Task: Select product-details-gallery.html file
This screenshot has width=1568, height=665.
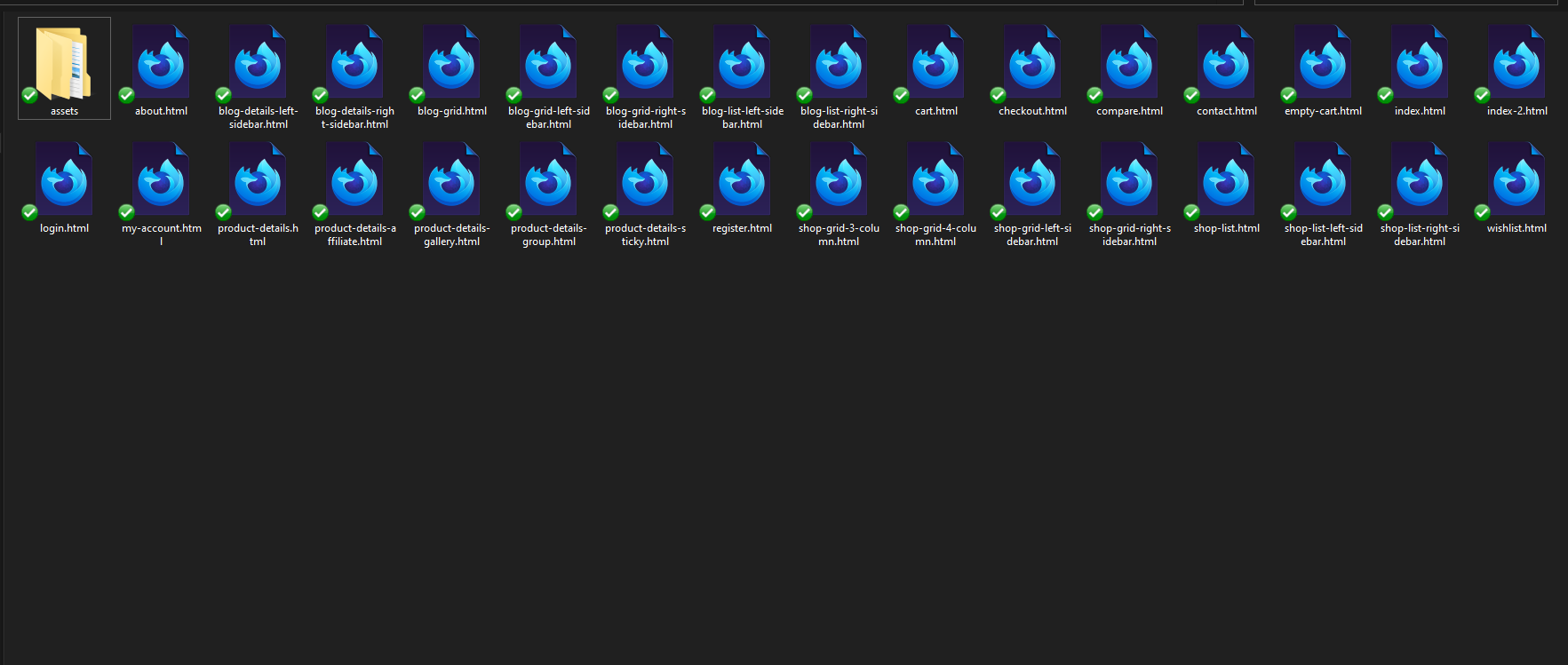Action: point(451,181)
